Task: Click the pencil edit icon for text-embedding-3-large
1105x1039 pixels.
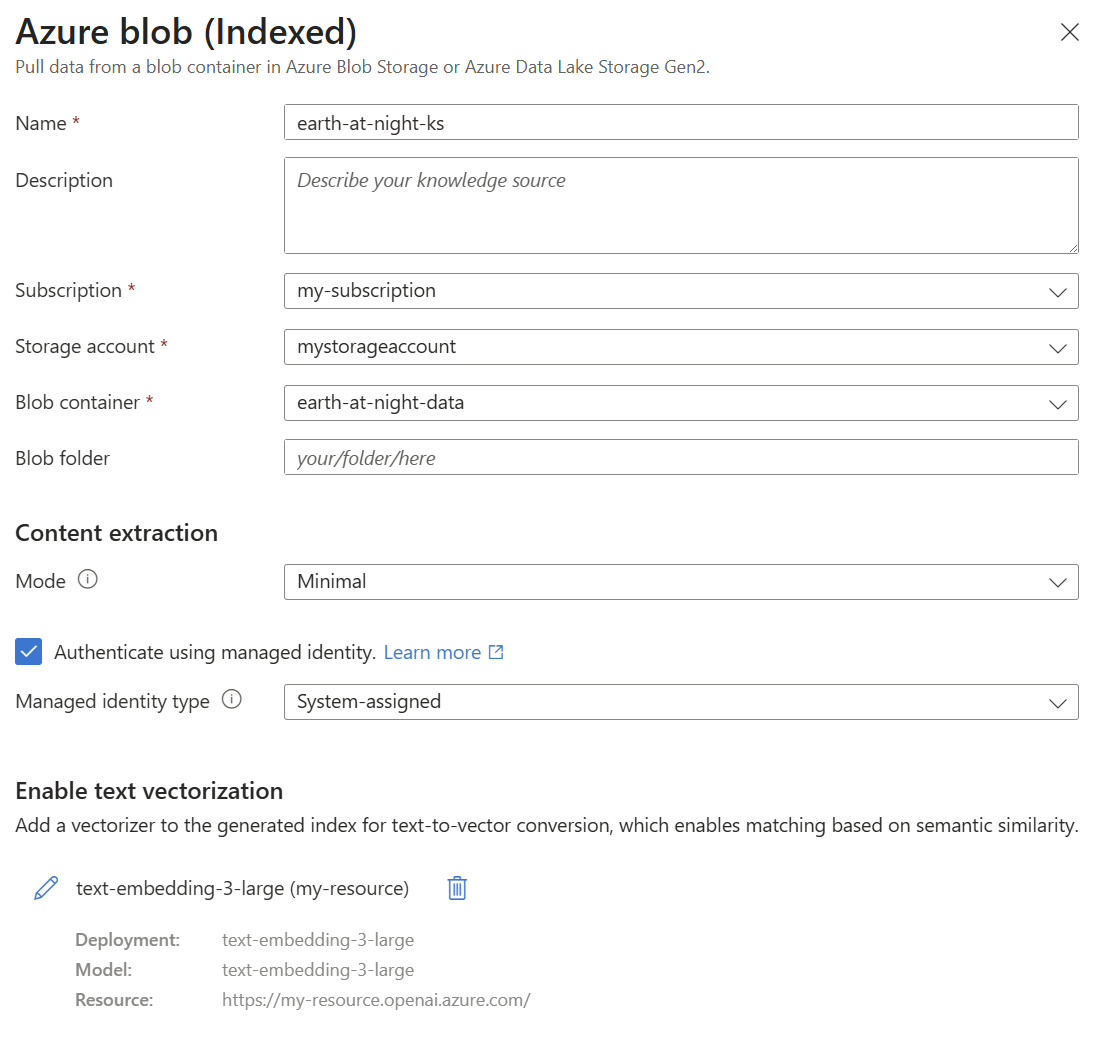Action: 46,888
